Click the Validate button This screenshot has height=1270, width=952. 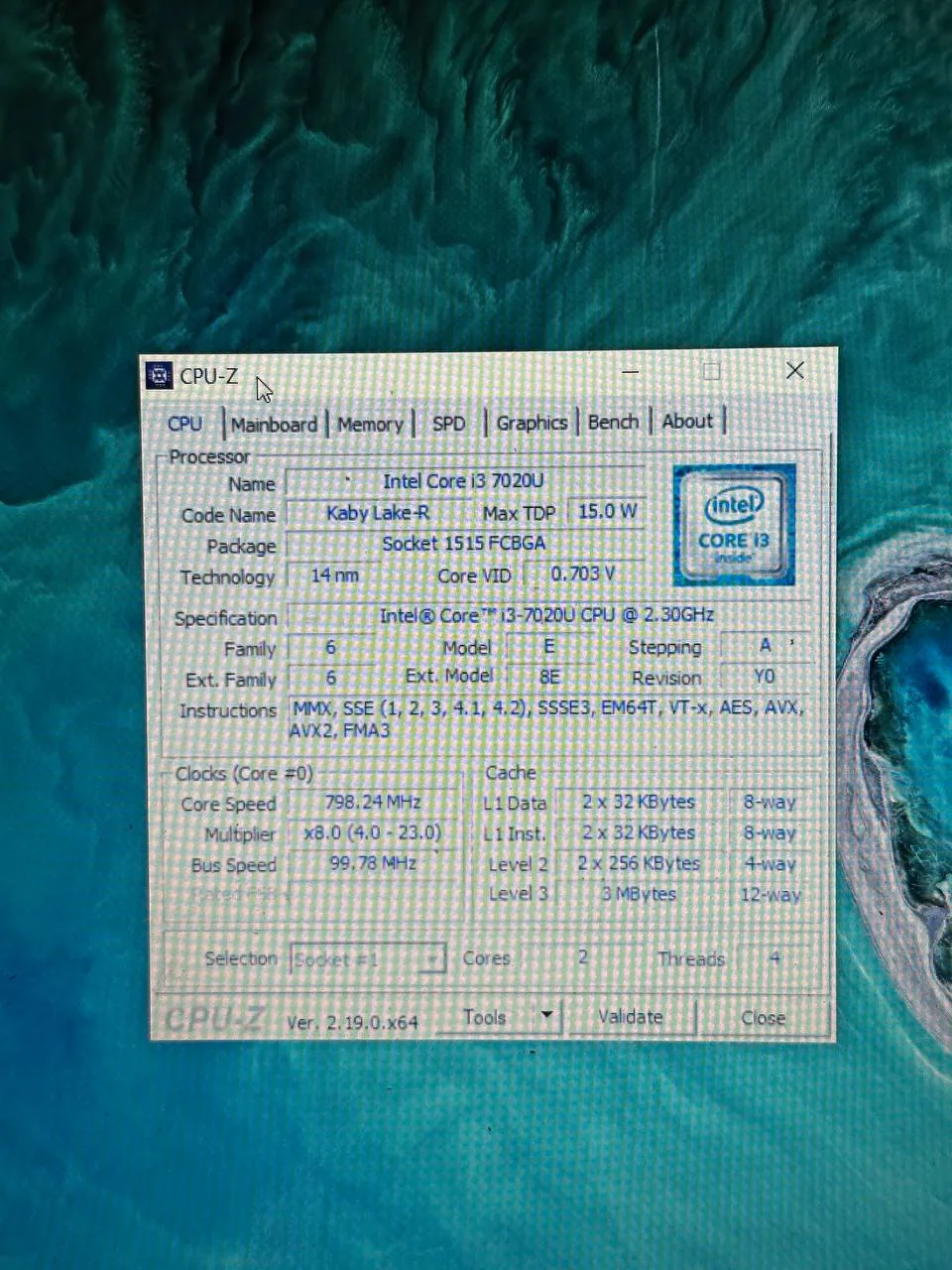(631, 1016)
